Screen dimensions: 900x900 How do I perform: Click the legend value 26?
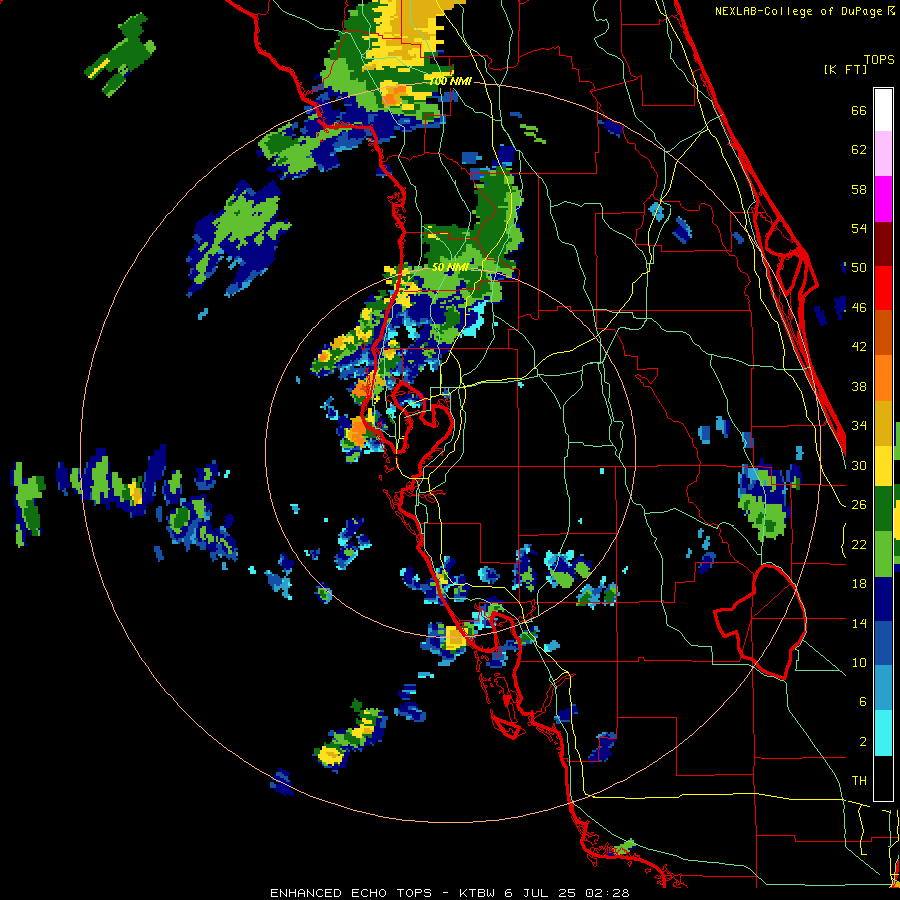click(x=859, y=505)
